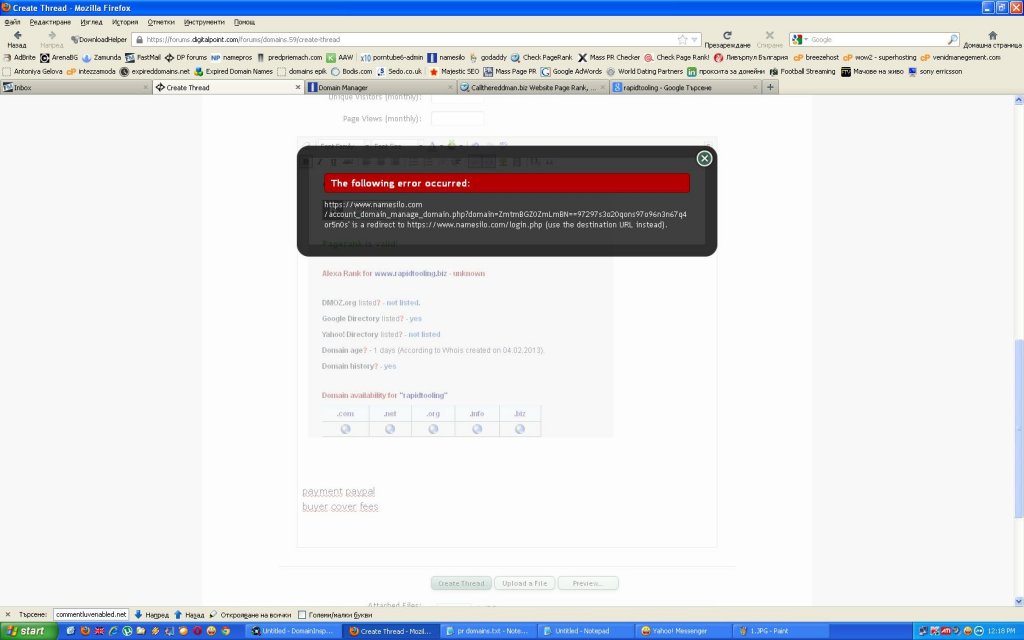Open a new tab with the plus button

click(x=771, y=87)
